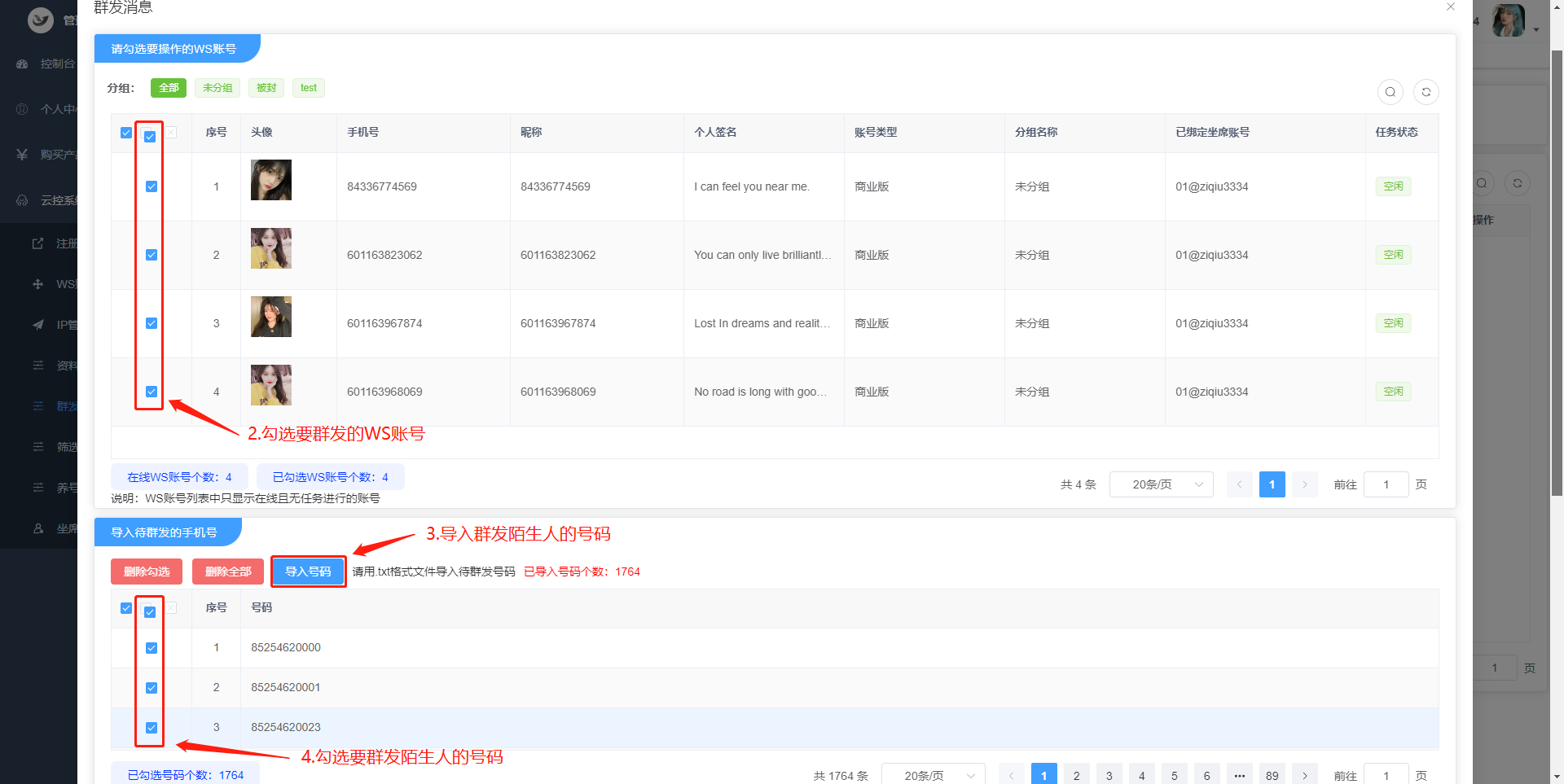This screenshot has height=784, width=1564.
Task: Go to previous page in WS account pagination
Action: click(x=1240, y=484)
